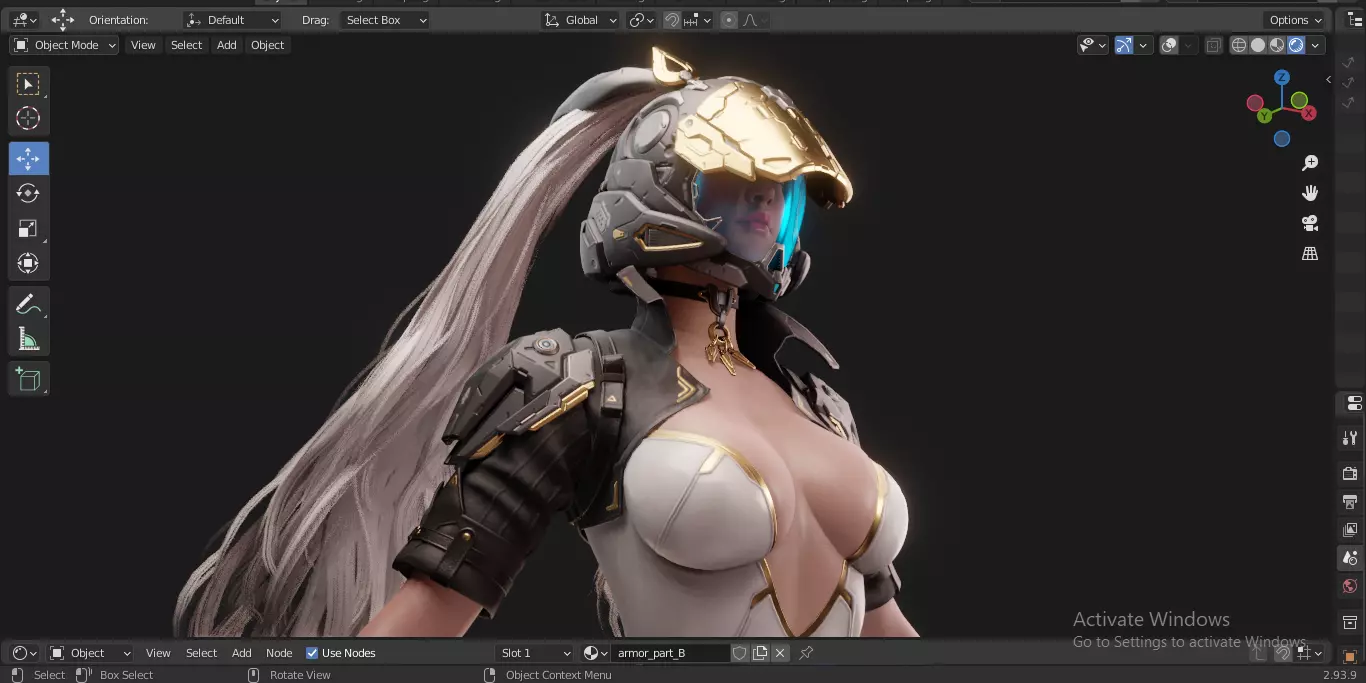Image resolution: width=1366 pixels, height=683 pixels.
Task: Toggle the camera view icon
Action: point(1310,223)
